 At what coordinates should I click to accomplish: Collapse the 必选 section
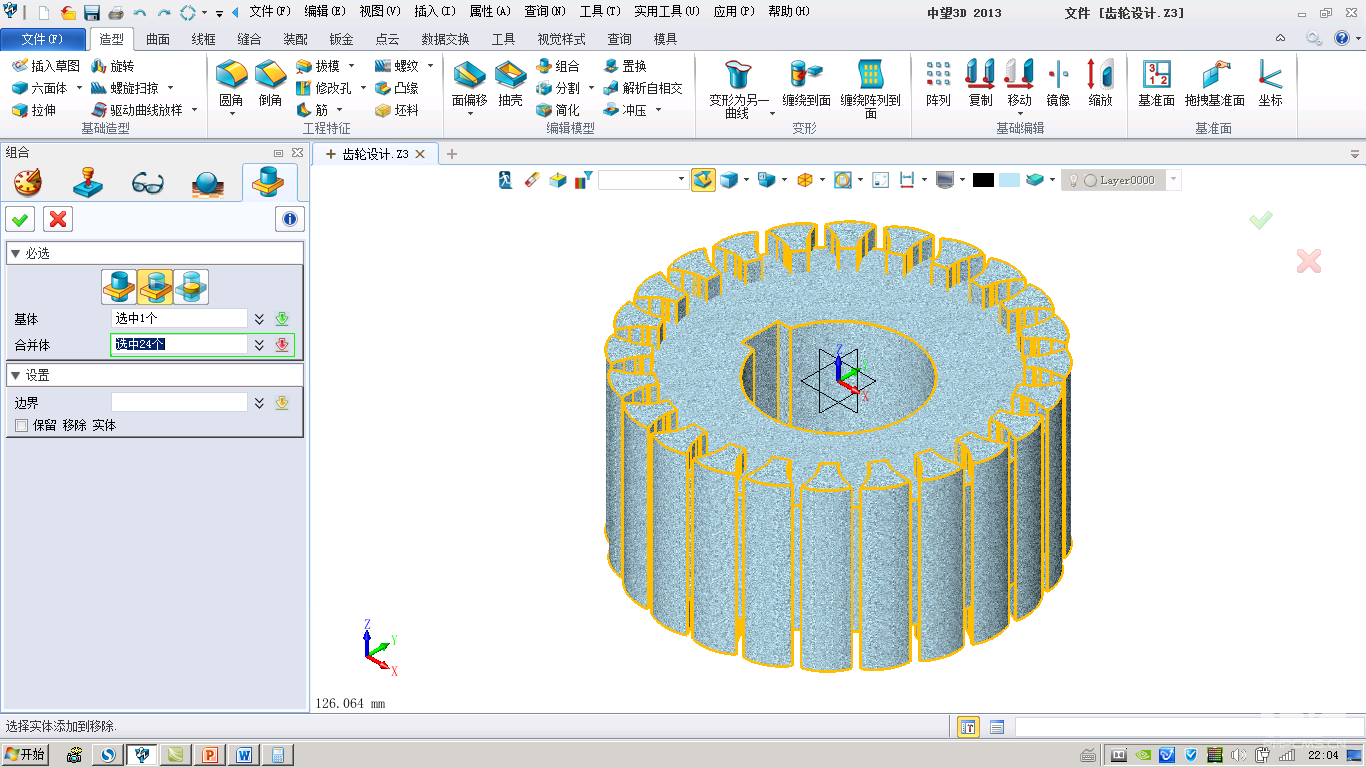[x=15, y=254]
